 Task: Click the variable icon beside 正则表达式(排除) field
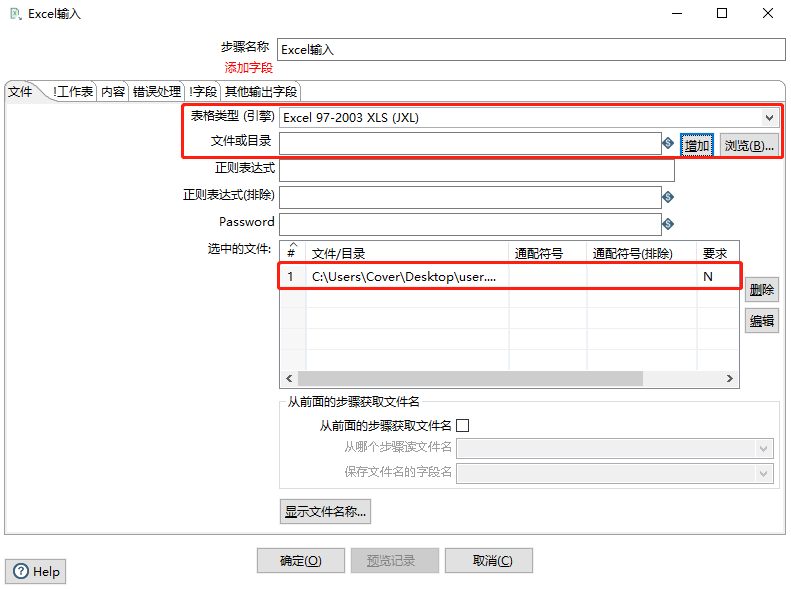coord(668,197)
